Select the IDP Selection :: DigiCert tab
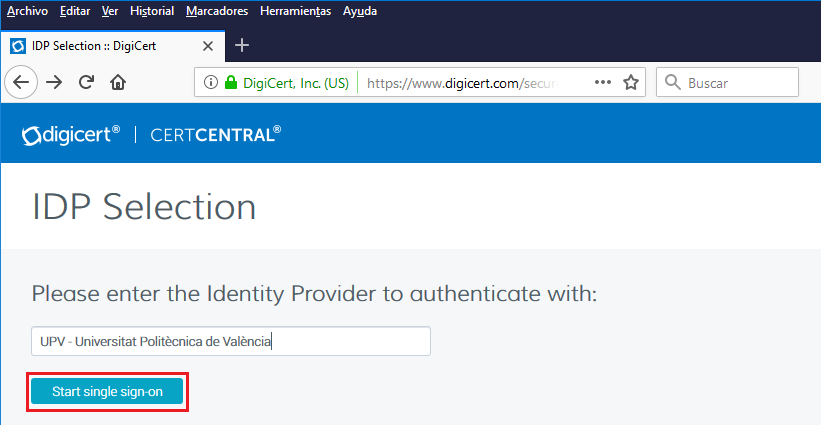This screenshot has height=425, width=821. coord(100,46)
